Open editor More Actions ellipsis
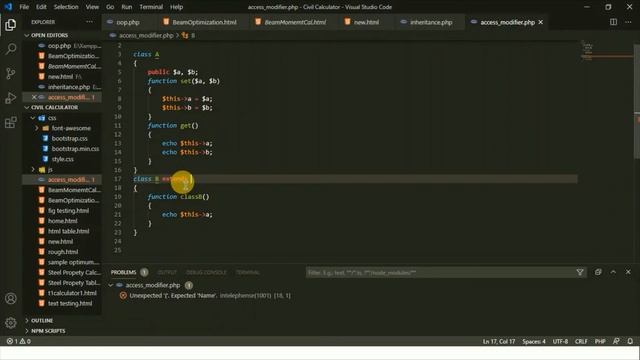This screenshot has height=360, width=640. 628,22
